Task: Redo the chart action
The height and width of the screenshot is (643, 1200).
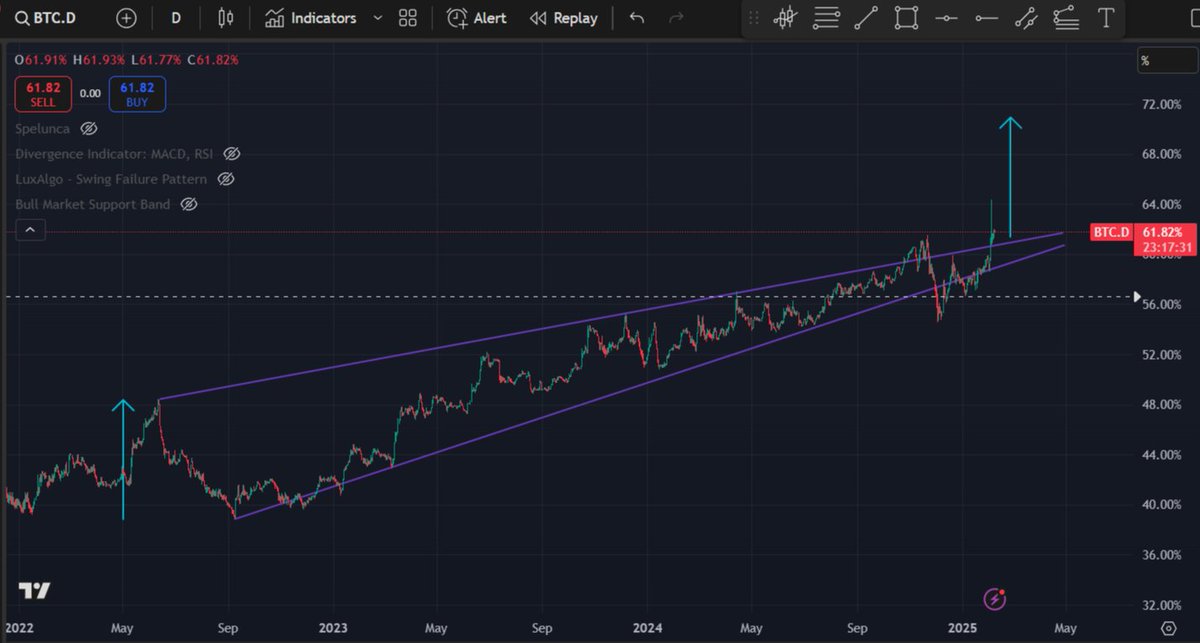Action: [676, 18]
